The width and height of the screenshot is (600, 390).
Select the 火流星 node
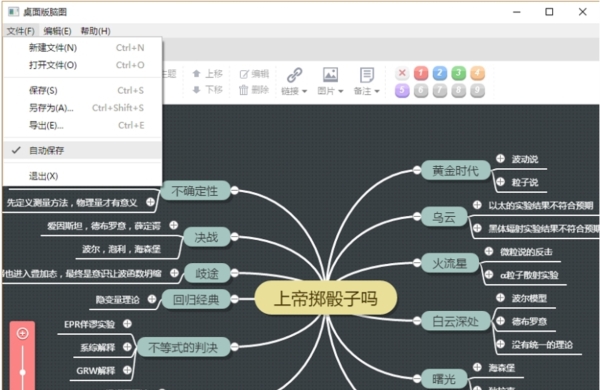[450, 263]
